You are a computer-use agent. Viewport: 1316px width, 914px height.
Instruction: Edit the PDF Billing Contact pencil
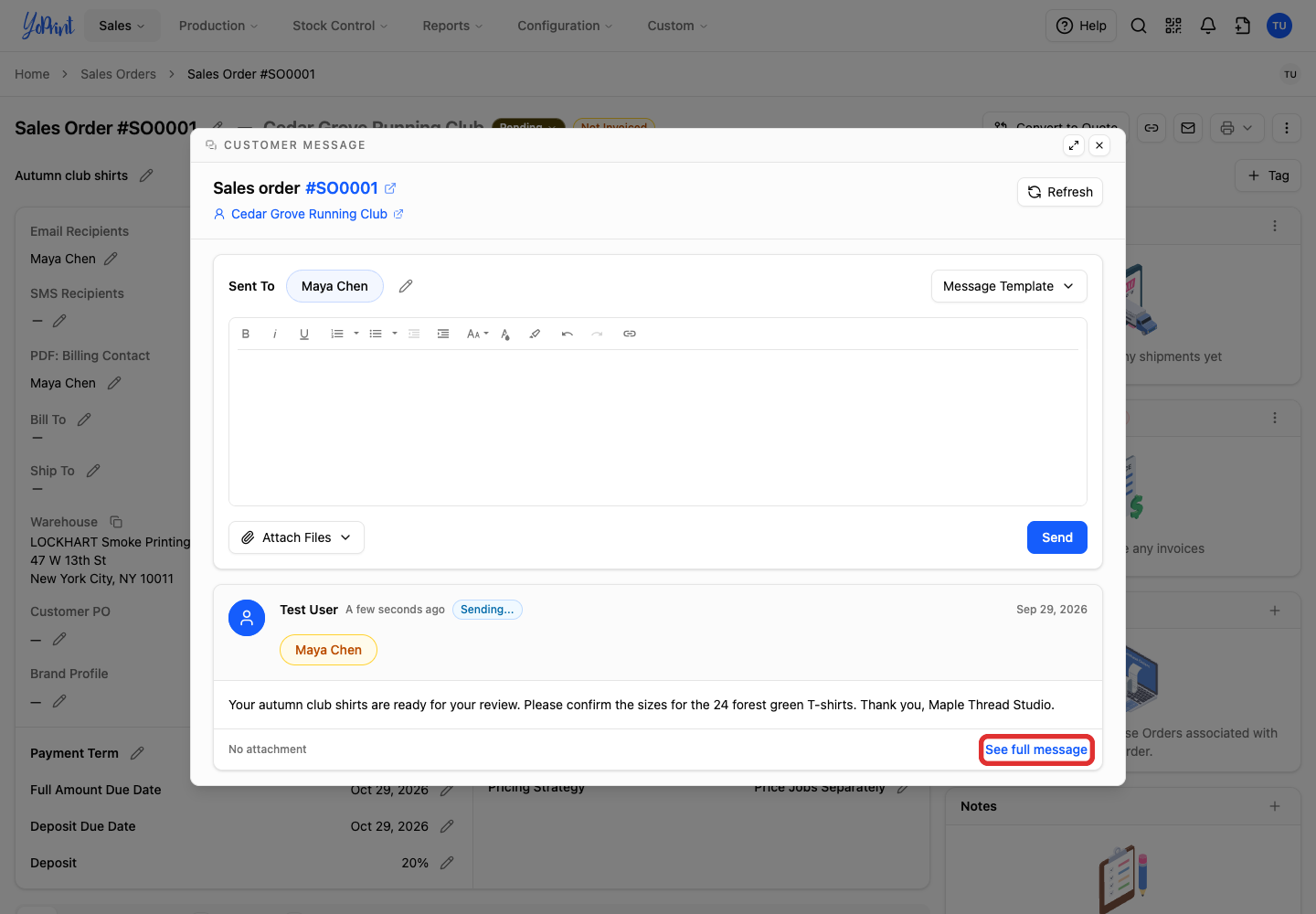click(114, 383)
